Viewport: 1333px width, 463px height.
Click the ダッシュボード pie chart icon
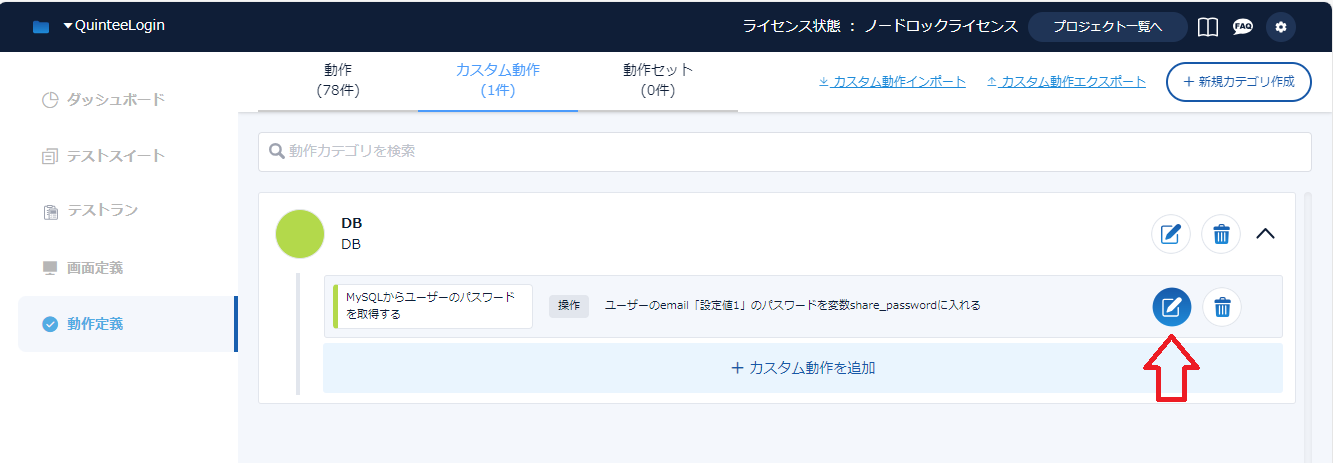51,100
